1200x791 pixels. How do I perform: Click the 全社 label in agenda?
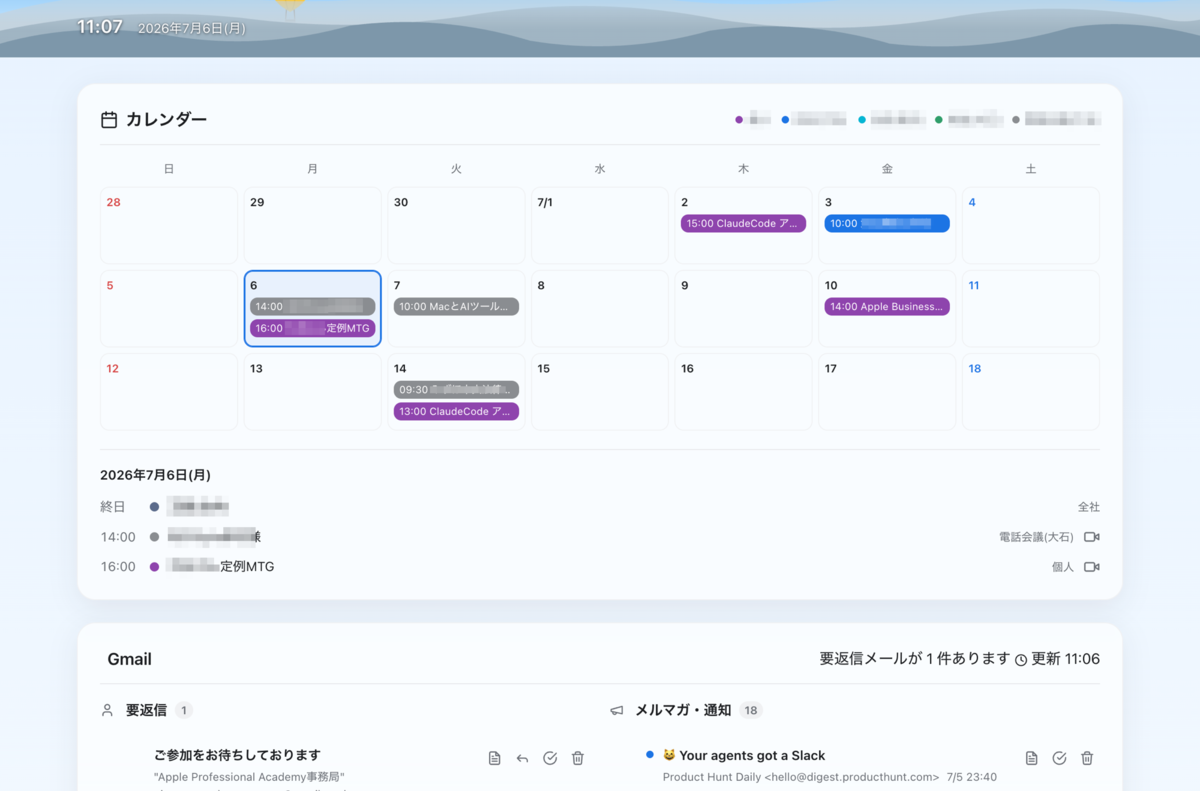(x=1088, y=507)
